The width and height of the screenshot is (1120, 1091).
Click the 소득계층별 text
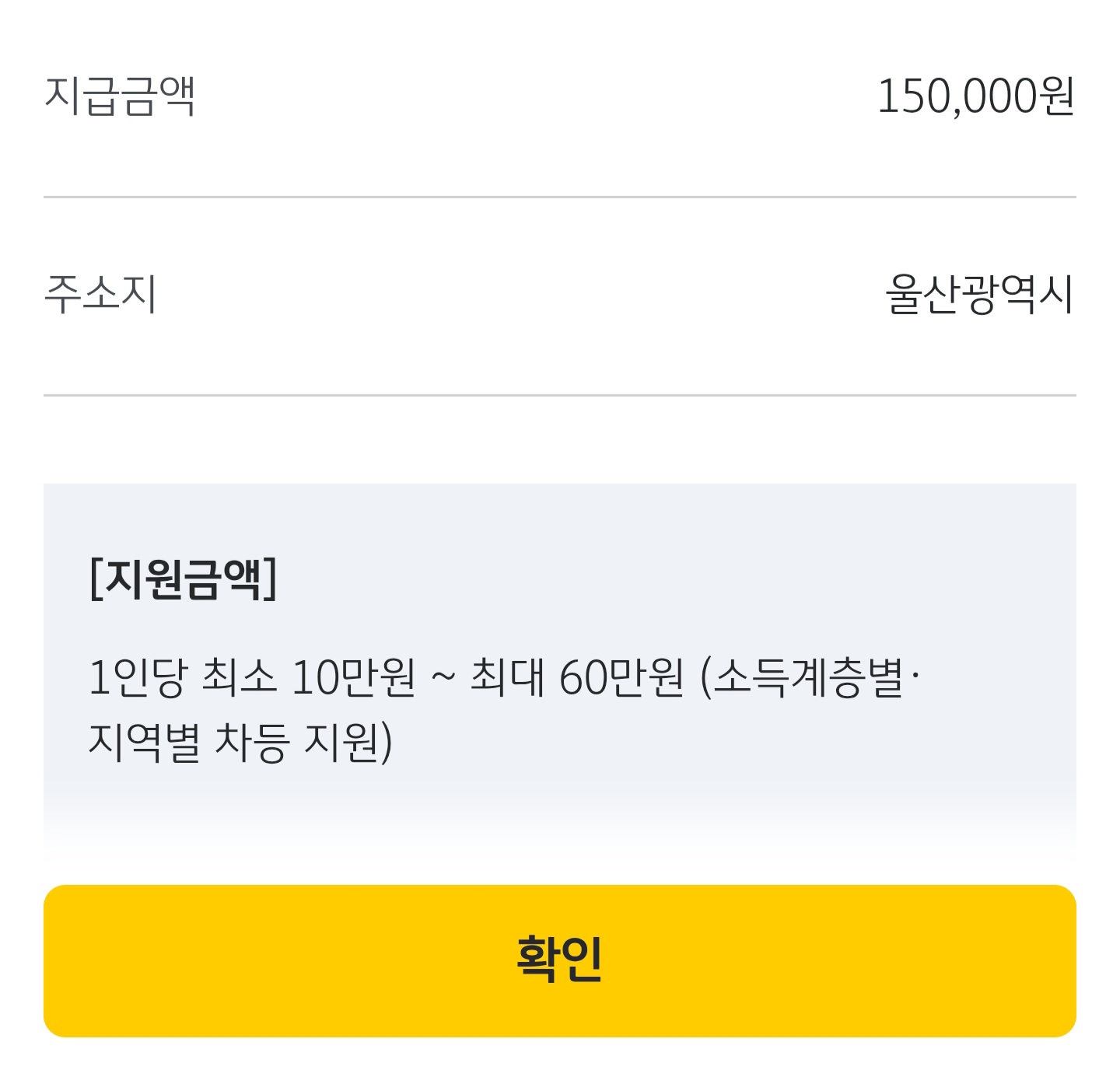click(x=809, y=677)
